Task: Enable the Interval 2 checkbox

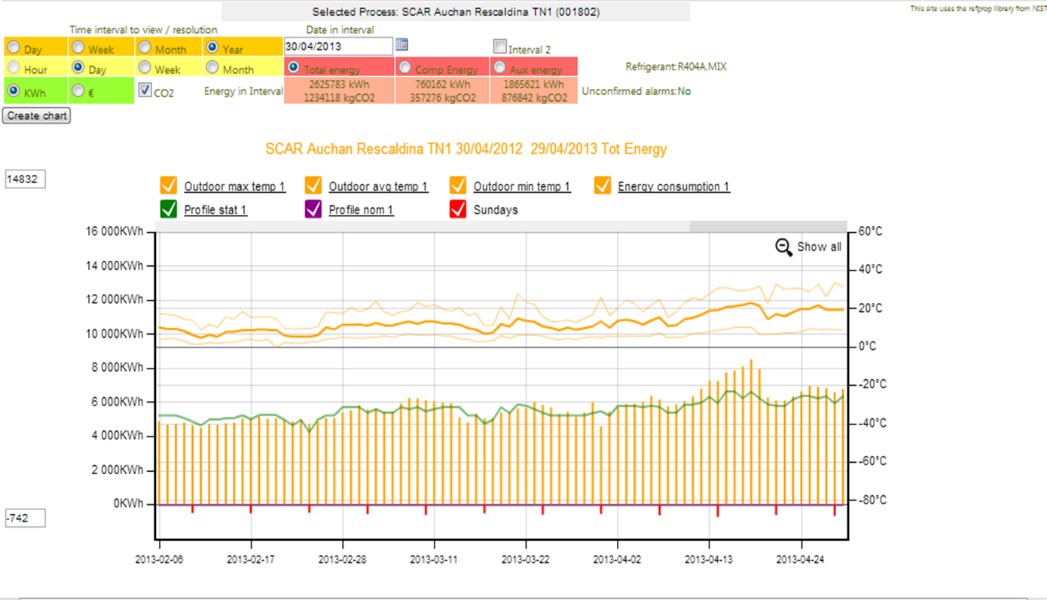Action: click(499, 46)
